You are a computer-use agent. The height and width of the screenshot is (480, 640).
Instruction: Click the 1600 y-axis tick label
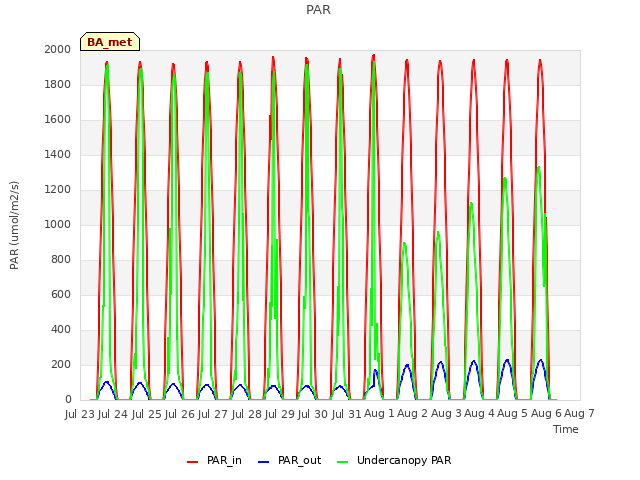(58, 120)
